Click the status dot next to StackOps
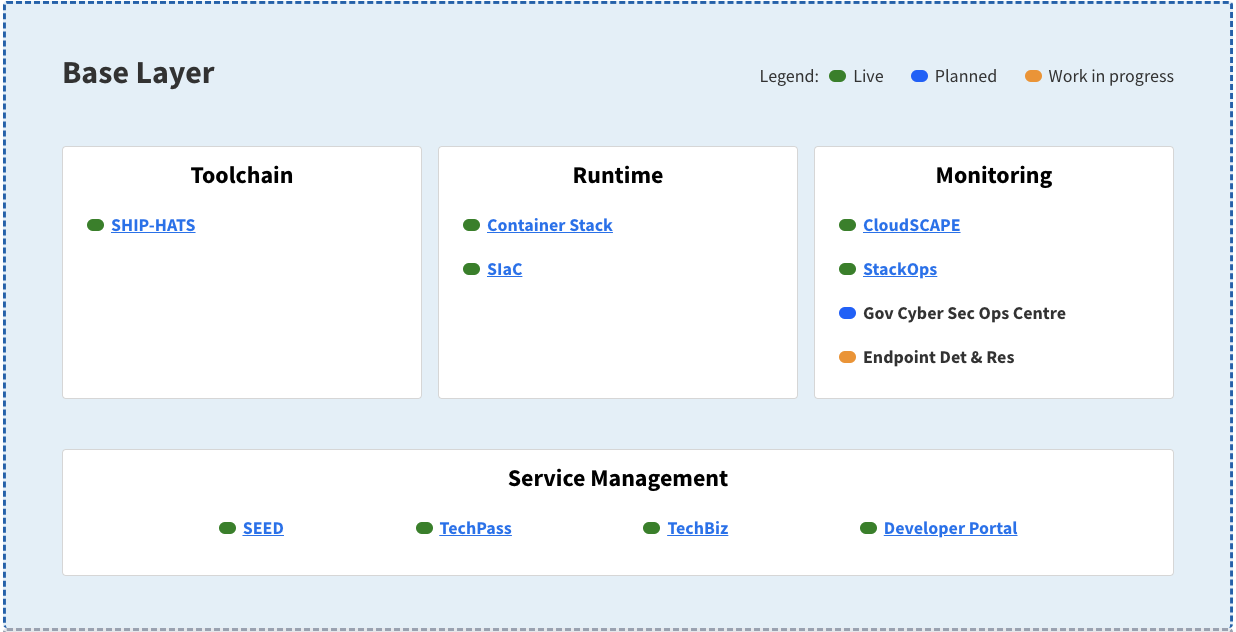This screenshot has height=632, width=1236. click(847, 269)
